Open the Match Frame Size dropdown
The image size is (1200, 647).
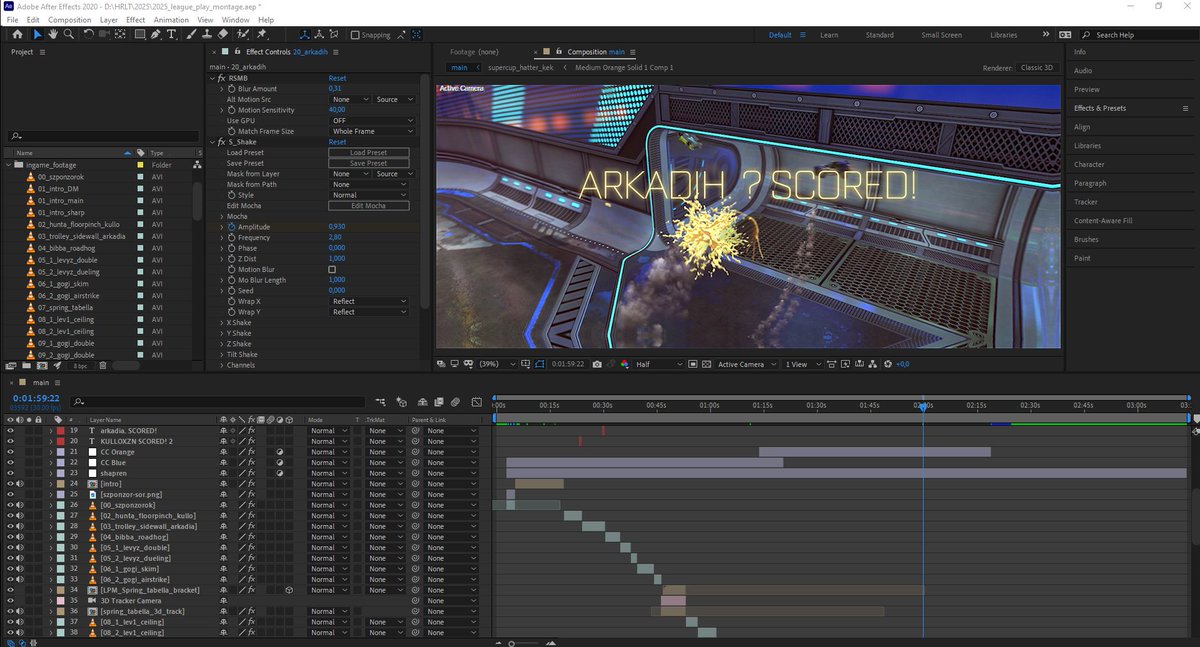pyautogui.click(x=371, y=131)
